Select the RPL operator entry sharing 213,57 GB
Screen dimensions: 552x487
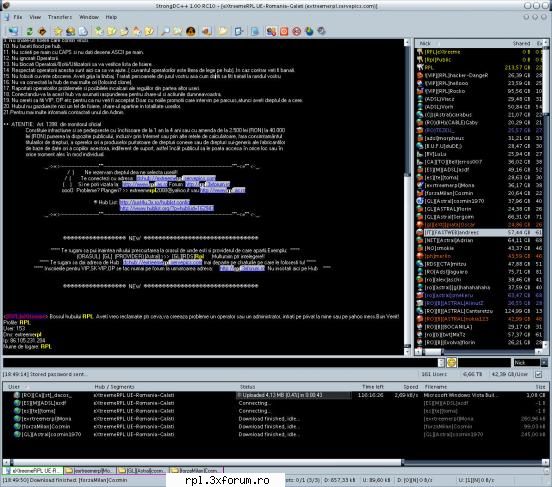479,67
